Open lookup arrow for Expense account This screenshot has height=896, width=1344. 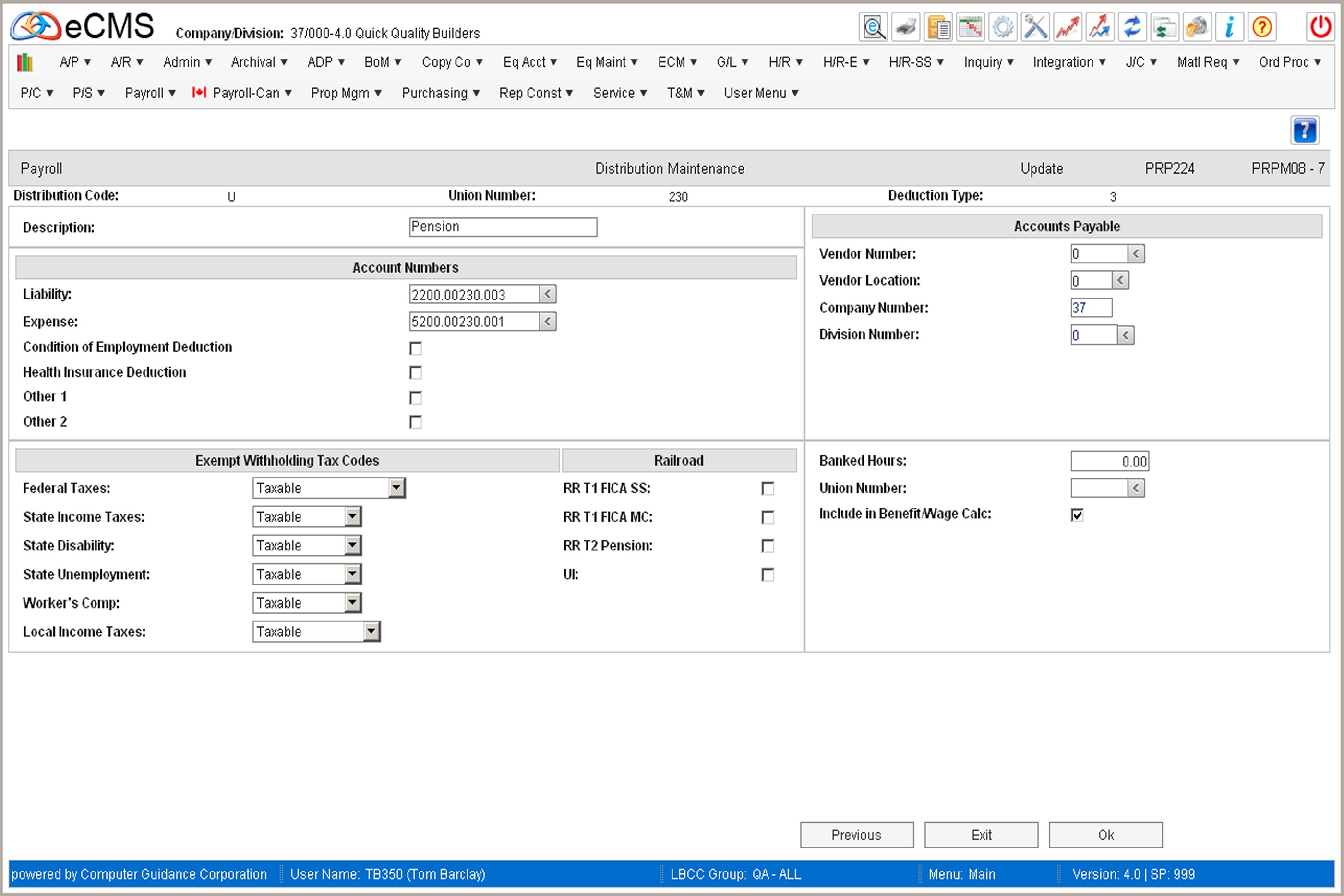point(547,322)
